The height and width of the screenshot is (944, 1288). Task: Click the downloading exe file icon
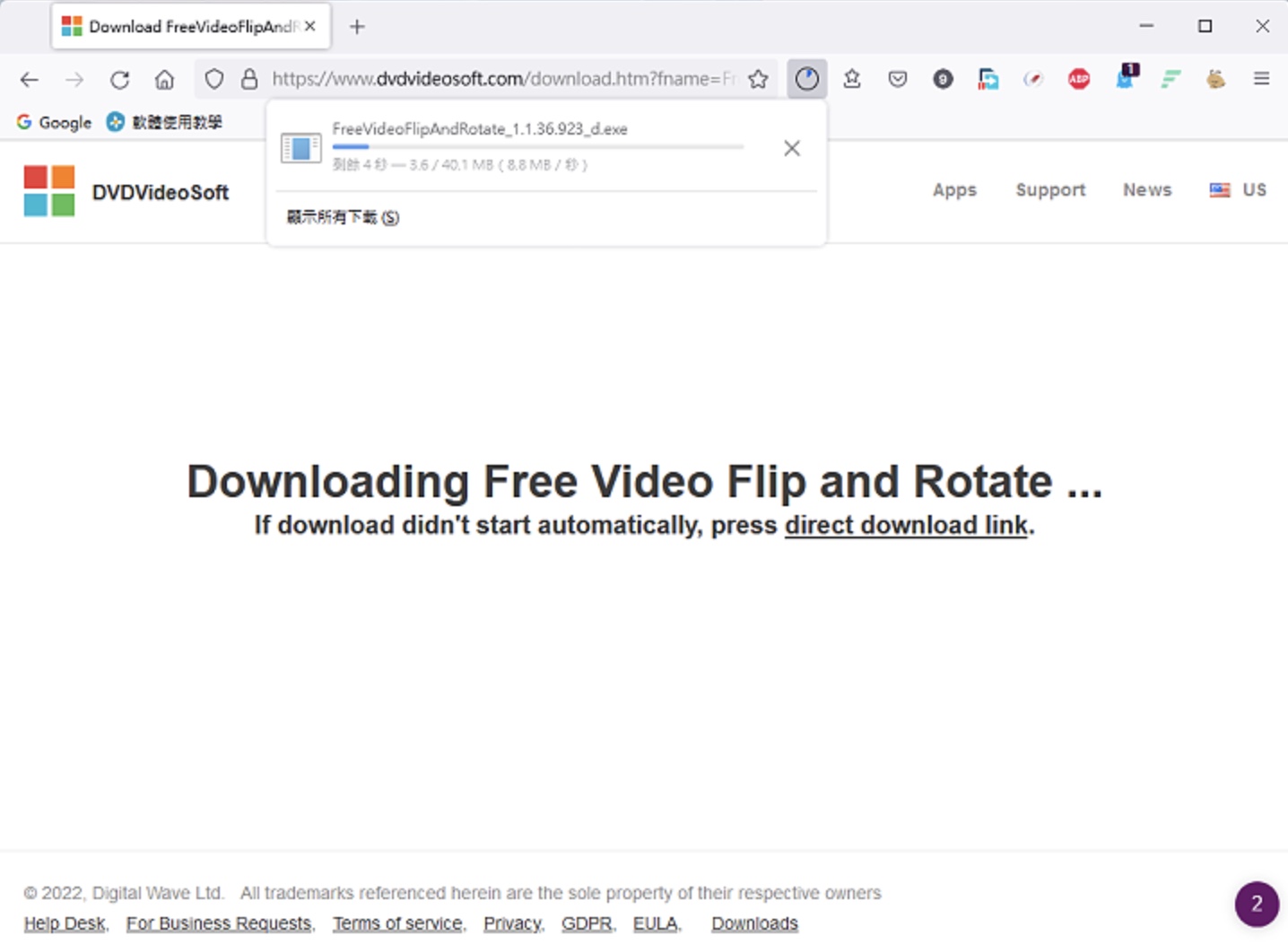(301, 148)
